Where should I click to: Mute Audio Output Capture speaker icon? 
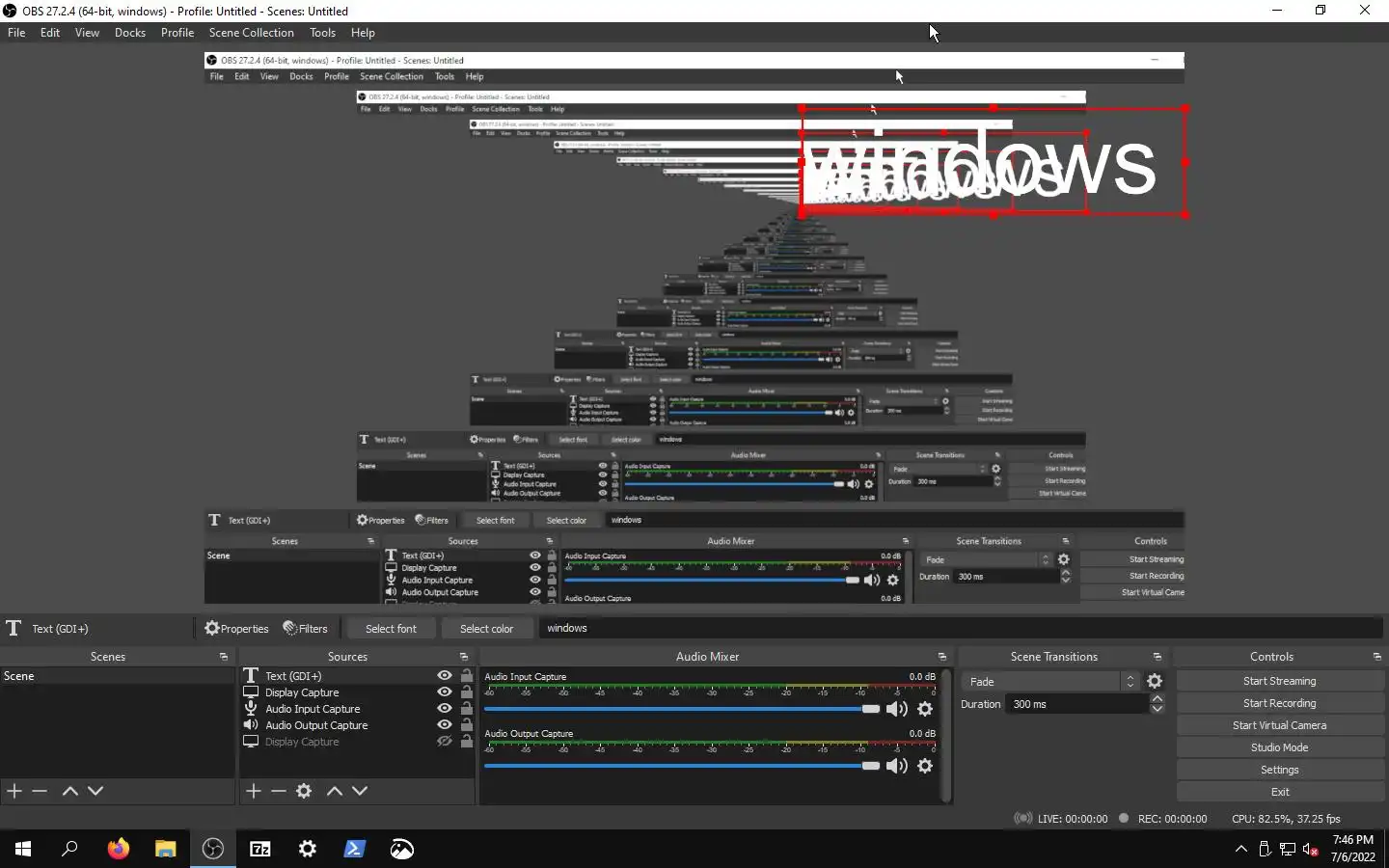pos(897,766)
